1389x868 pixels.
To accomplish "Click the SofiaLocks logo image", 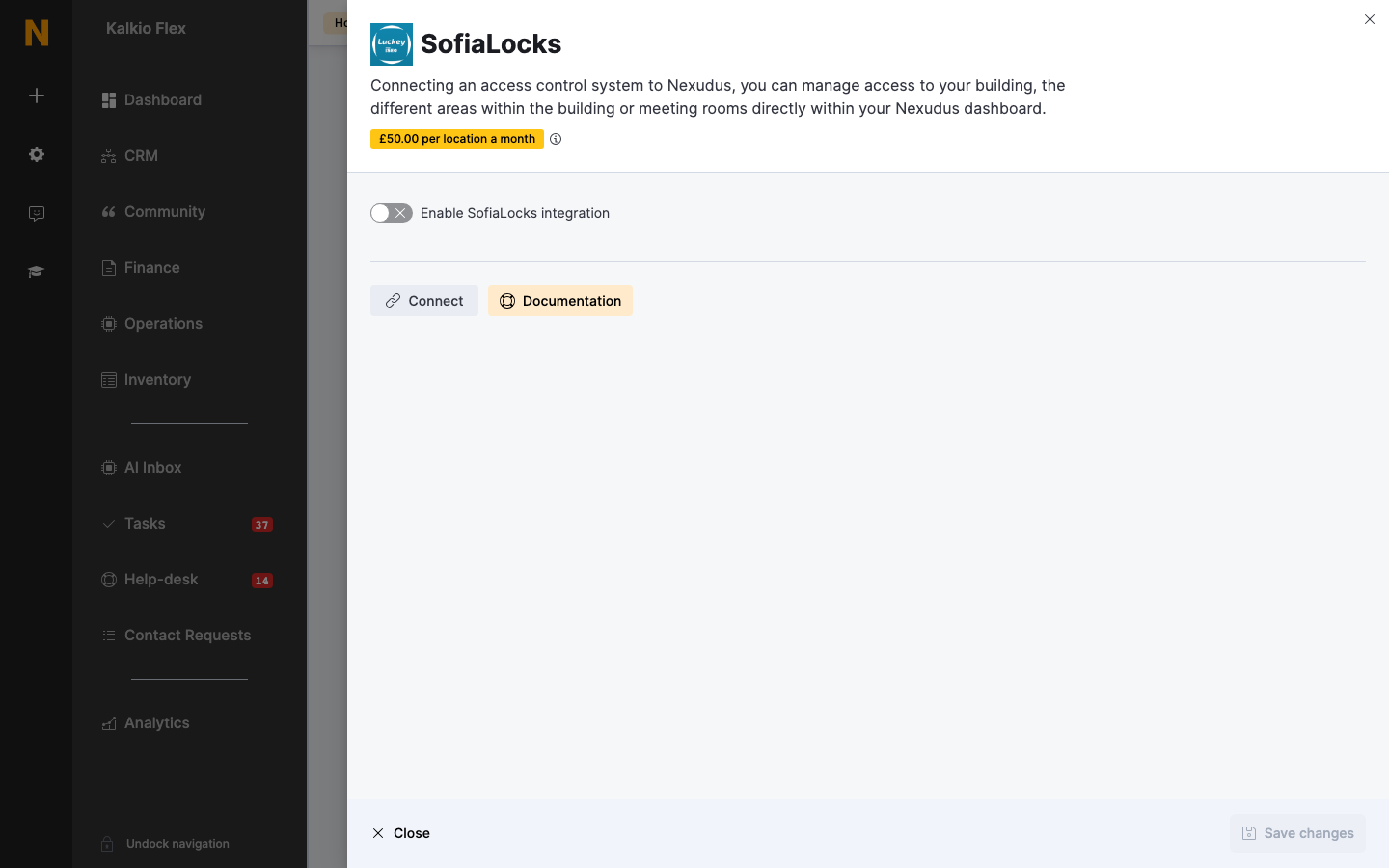I will click(392, 44).
